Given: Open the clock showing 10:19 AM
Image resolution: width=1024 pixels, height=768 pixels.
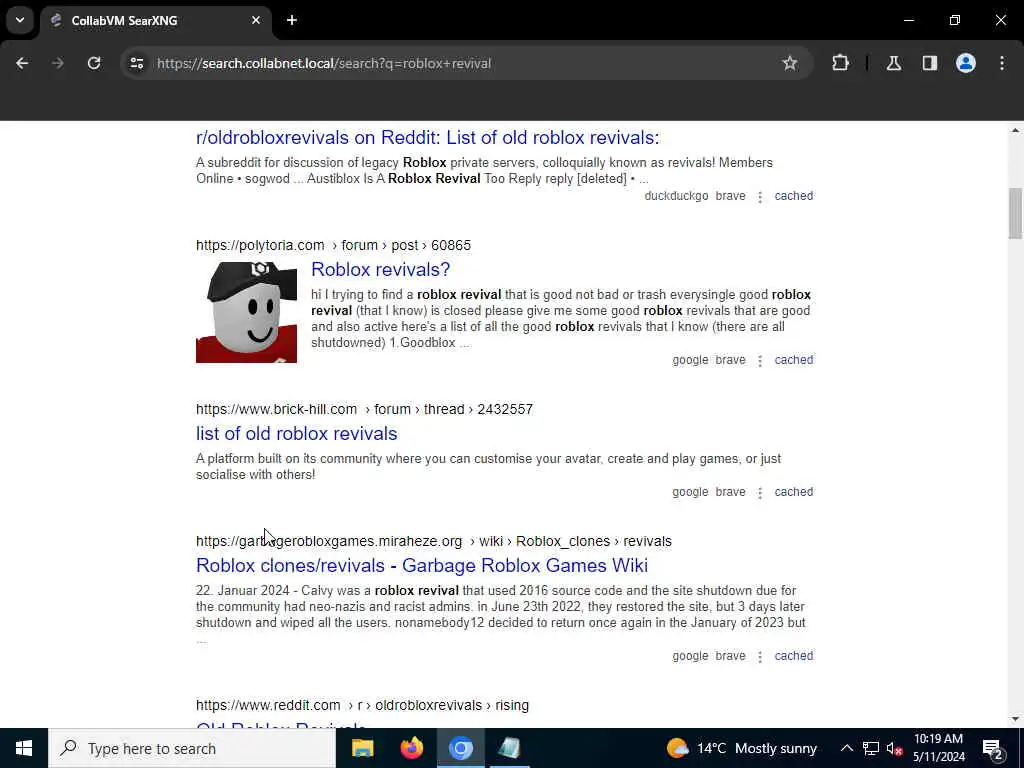Looking at the screenshot, I should pyautogui.click(x=938, y=748).
